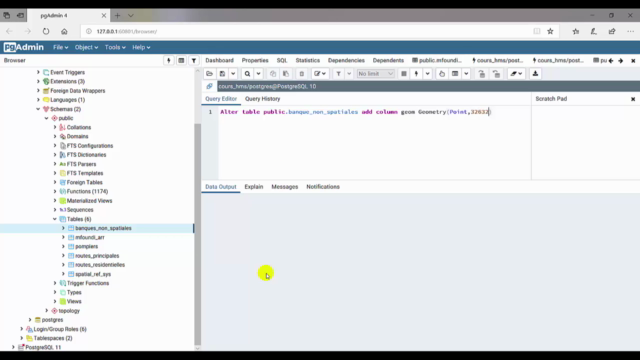Open the File menu
The width and height of the screenshot is (640, 360).
60,47
